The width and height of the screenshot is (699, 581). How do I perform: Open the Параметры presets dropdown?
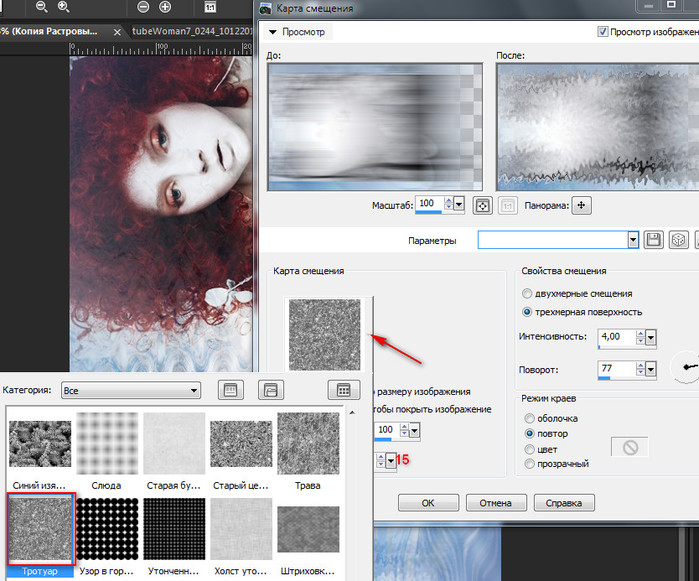click(633, 240)
